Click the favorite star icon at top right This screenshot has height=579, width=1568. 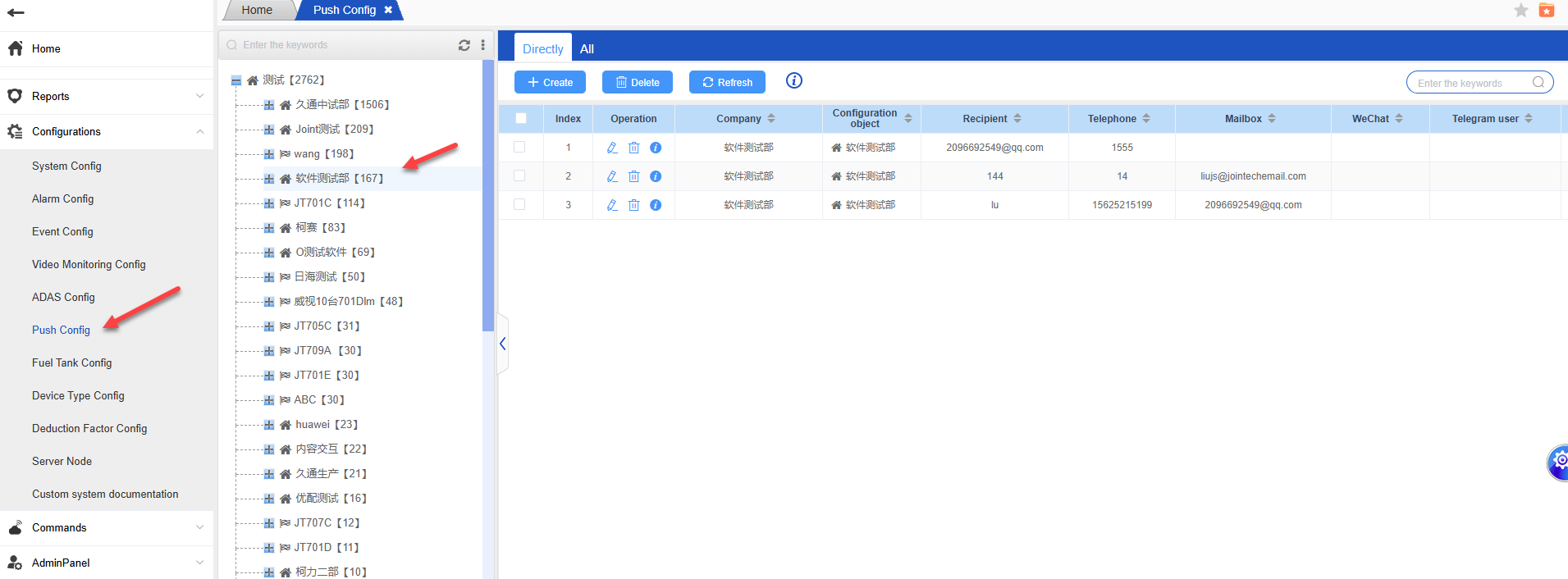[x=1520, y=11]
